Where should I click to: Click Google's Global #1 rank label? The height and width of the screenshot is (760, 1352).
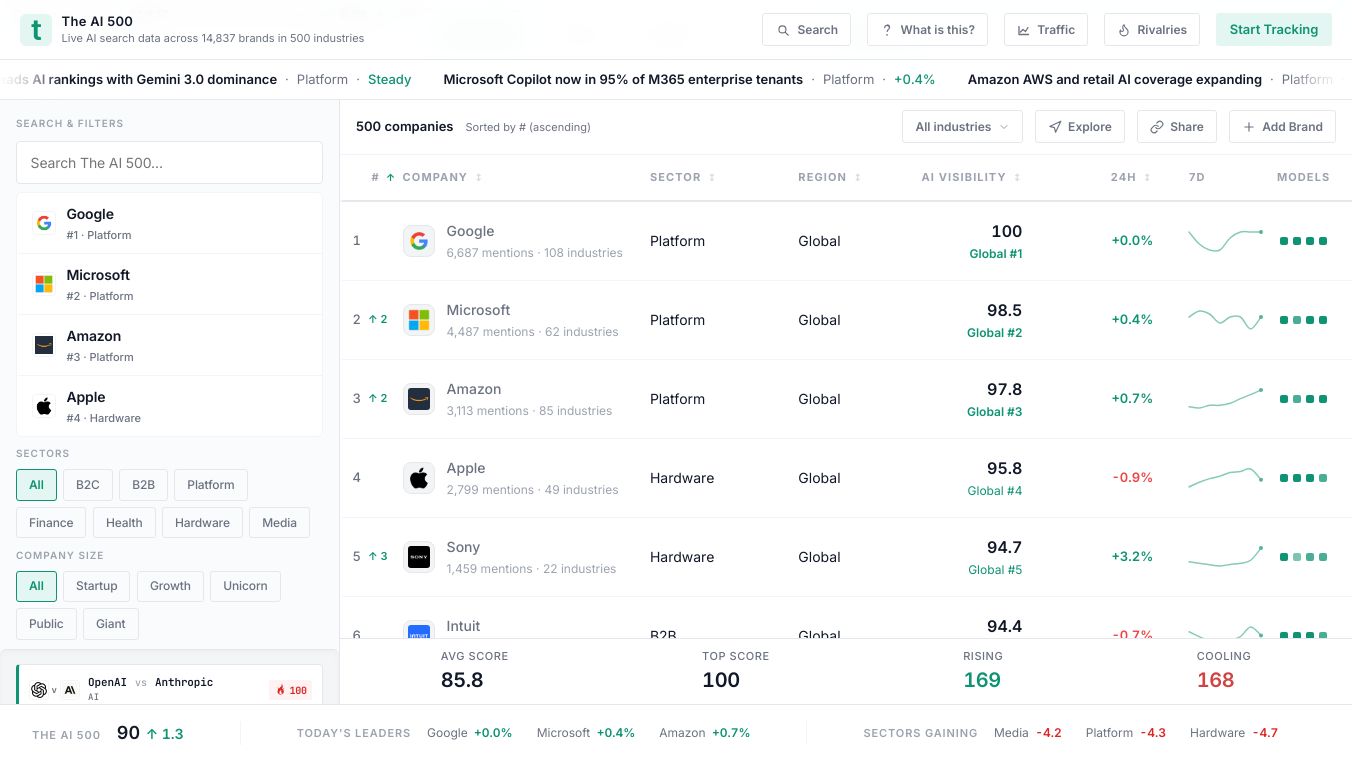996,254
